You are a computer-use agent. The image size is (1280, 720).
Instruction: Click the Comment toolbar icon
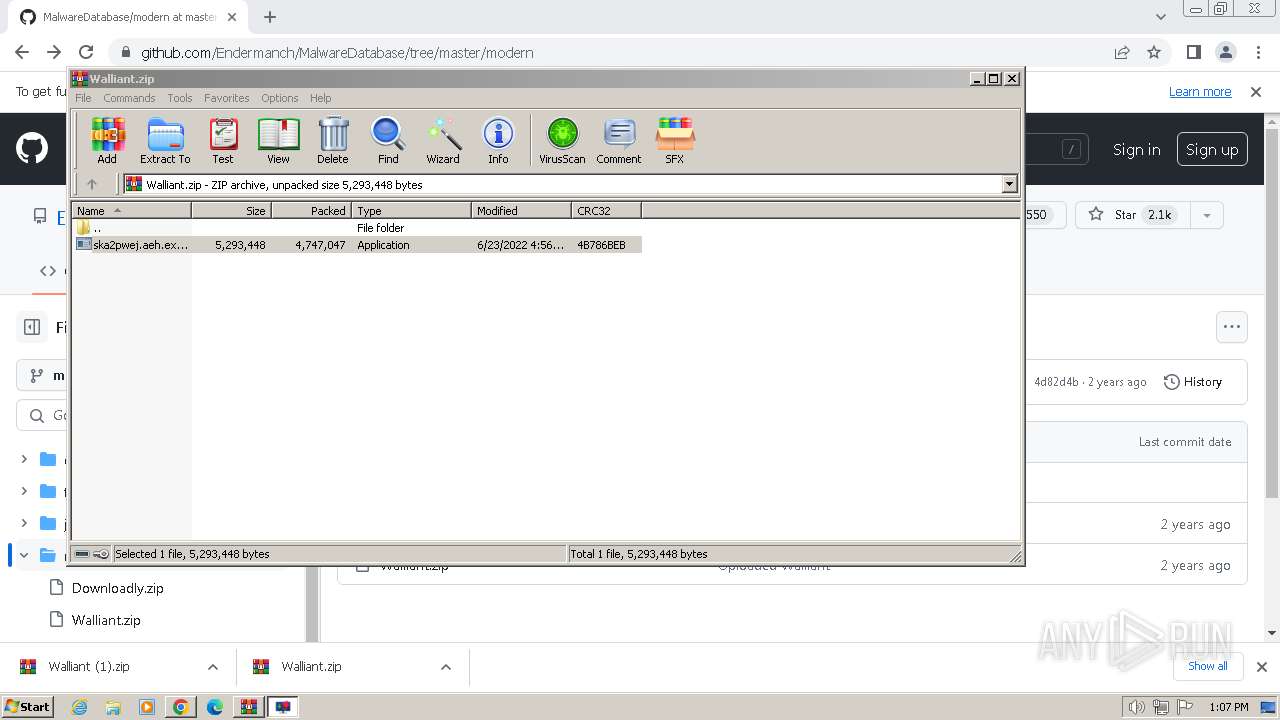pos(619,140)
